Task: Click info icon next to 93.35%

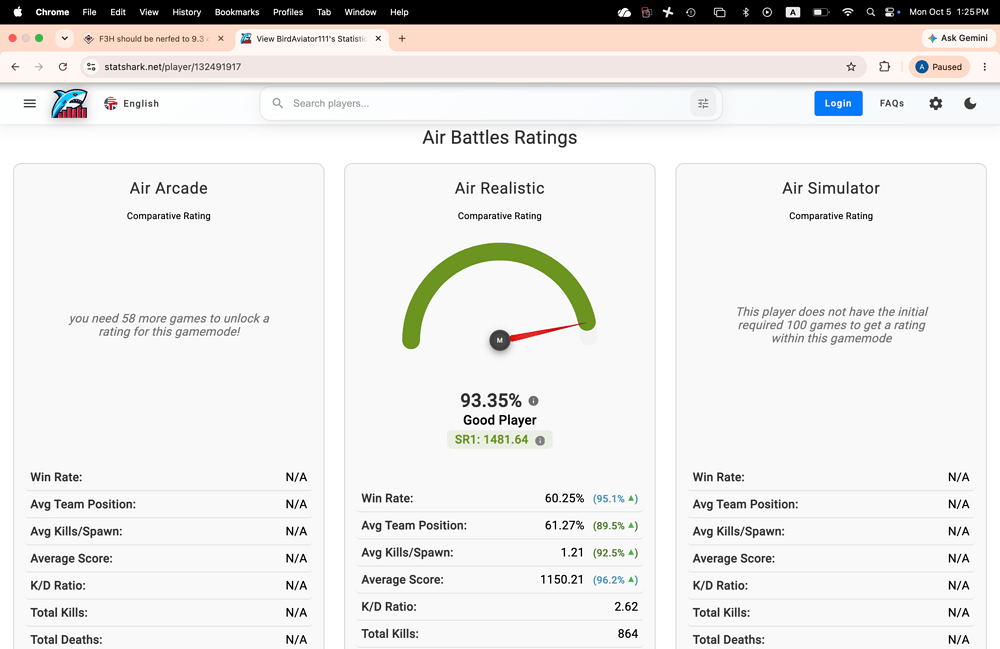Action: click(534, 401)
